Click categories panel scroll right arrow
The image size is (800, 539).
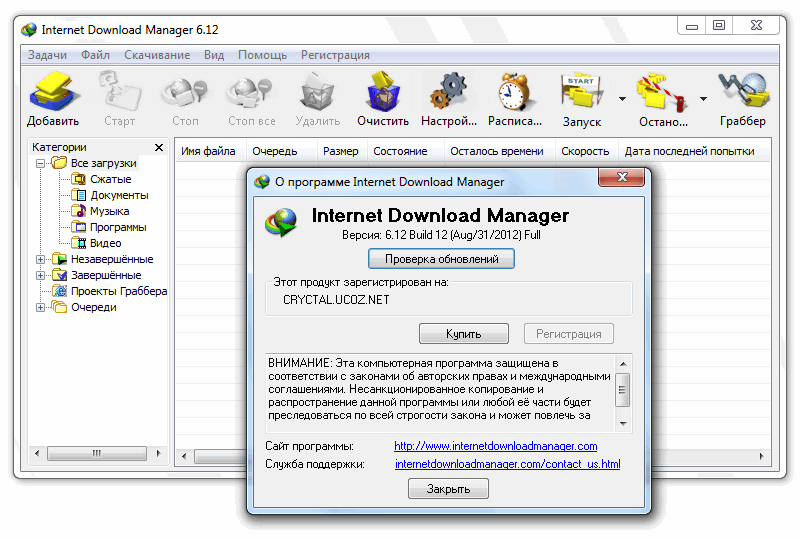tap(158, 453)
